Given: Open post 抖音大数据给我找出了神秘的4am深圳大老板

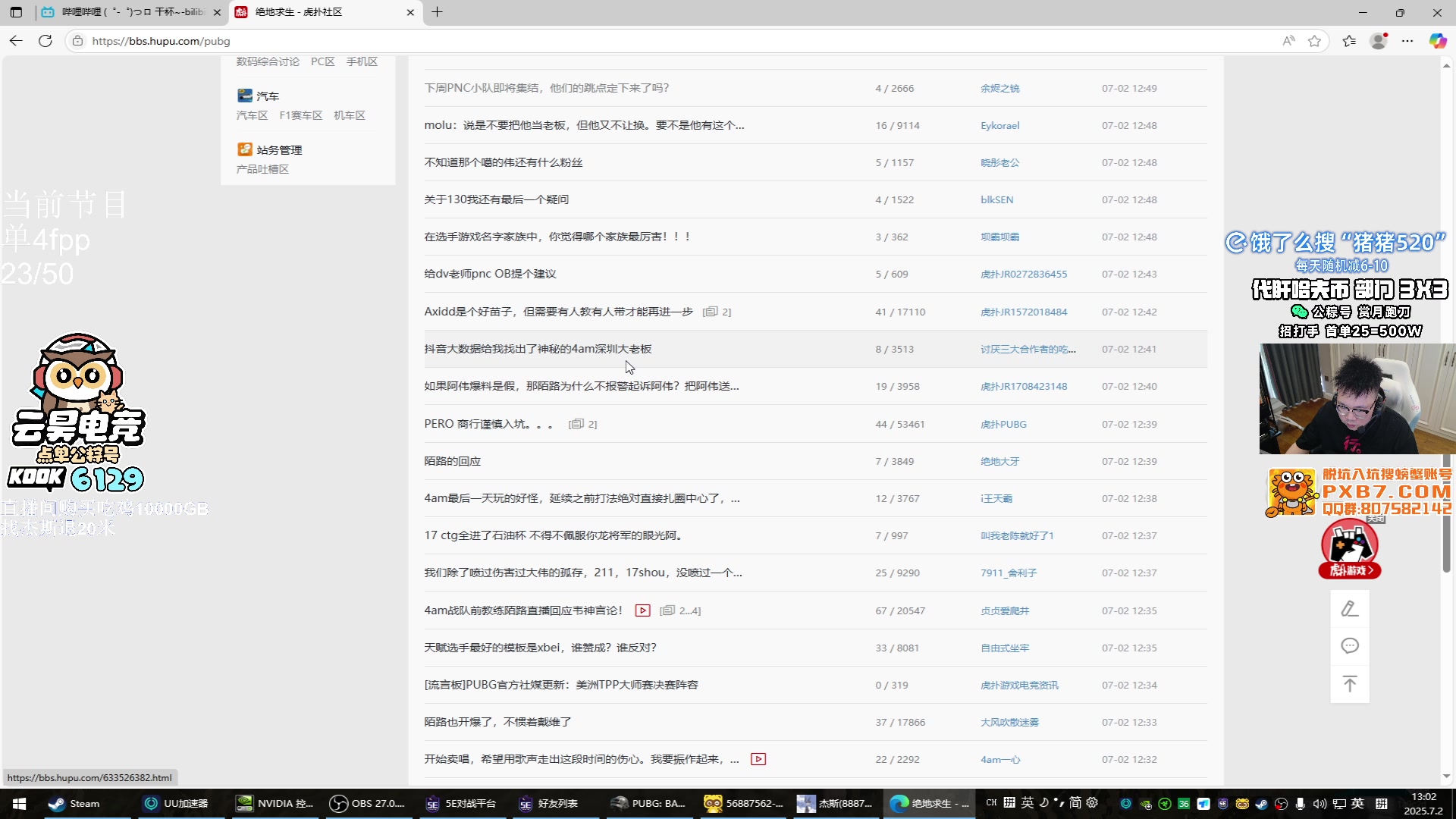Looking at the screenshot, I should pos(538,349).
